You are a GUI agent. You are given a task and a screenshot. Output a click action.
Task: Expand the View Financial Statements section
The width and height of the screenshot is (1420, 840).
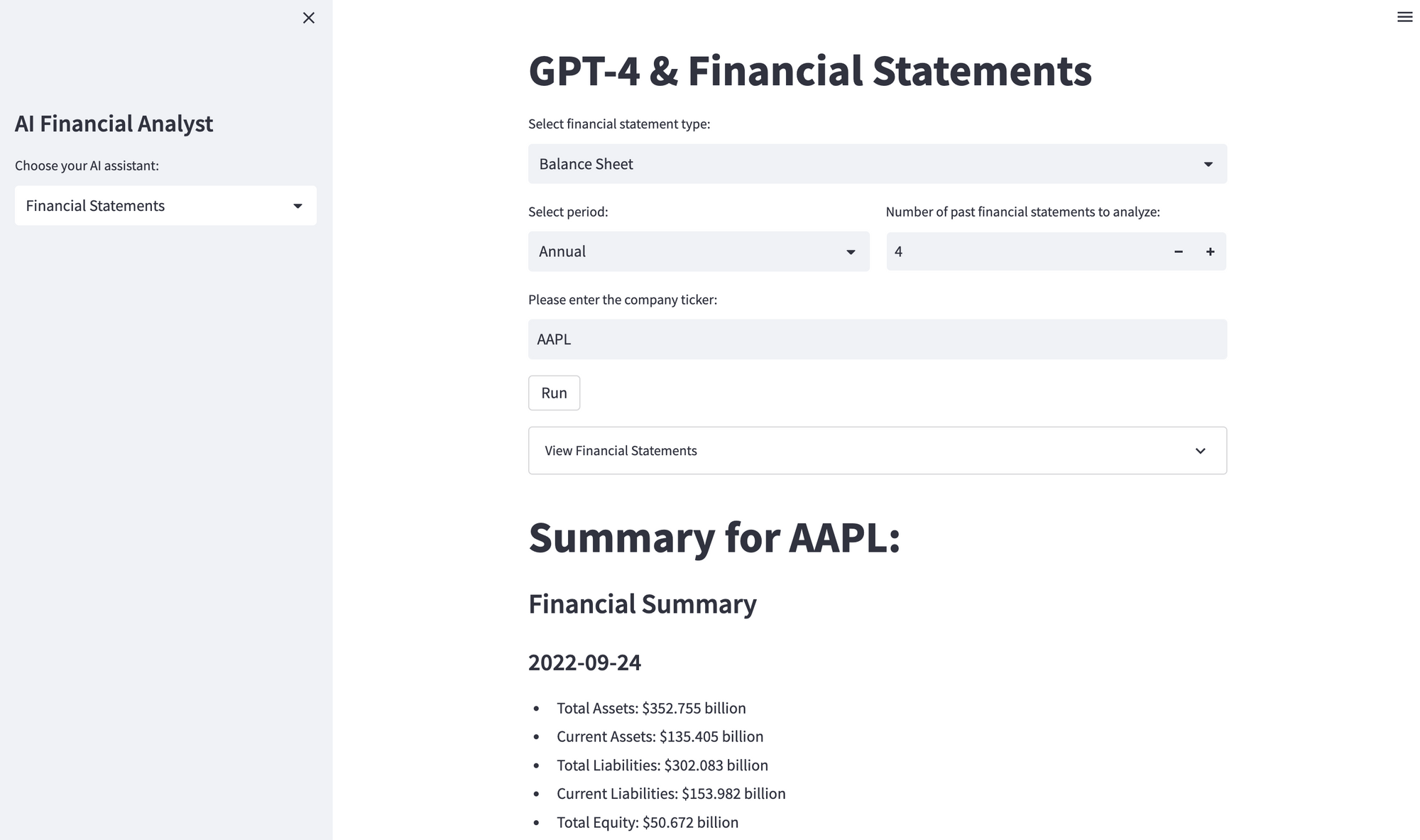coord(876,450)
